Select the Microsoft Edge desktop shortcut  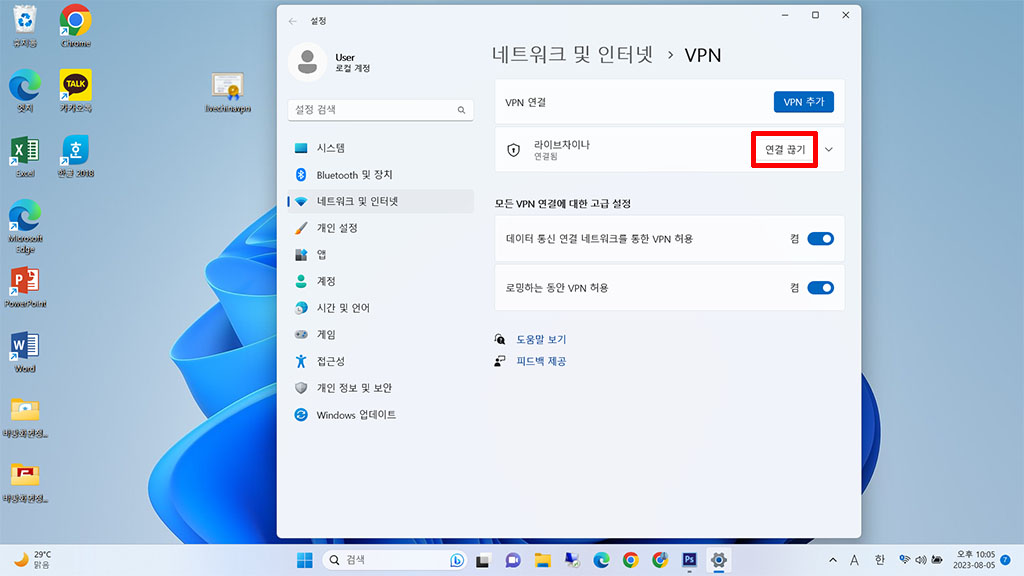pos(25,226)
